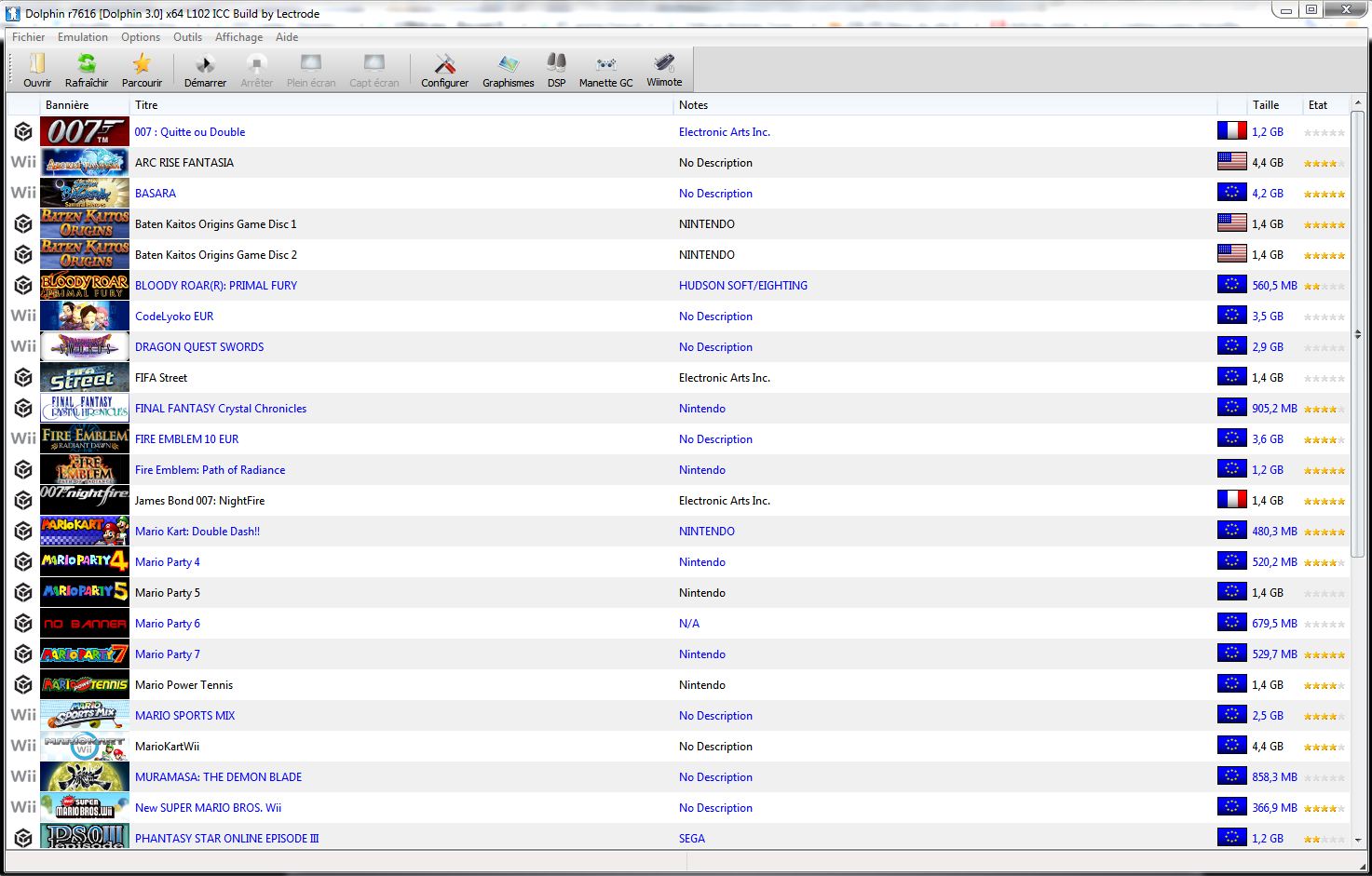This screenshot has height=876, width=1372.
Task: Click French flag on James Bond 007: NightFire row
Action: [x=1231, y=500]
